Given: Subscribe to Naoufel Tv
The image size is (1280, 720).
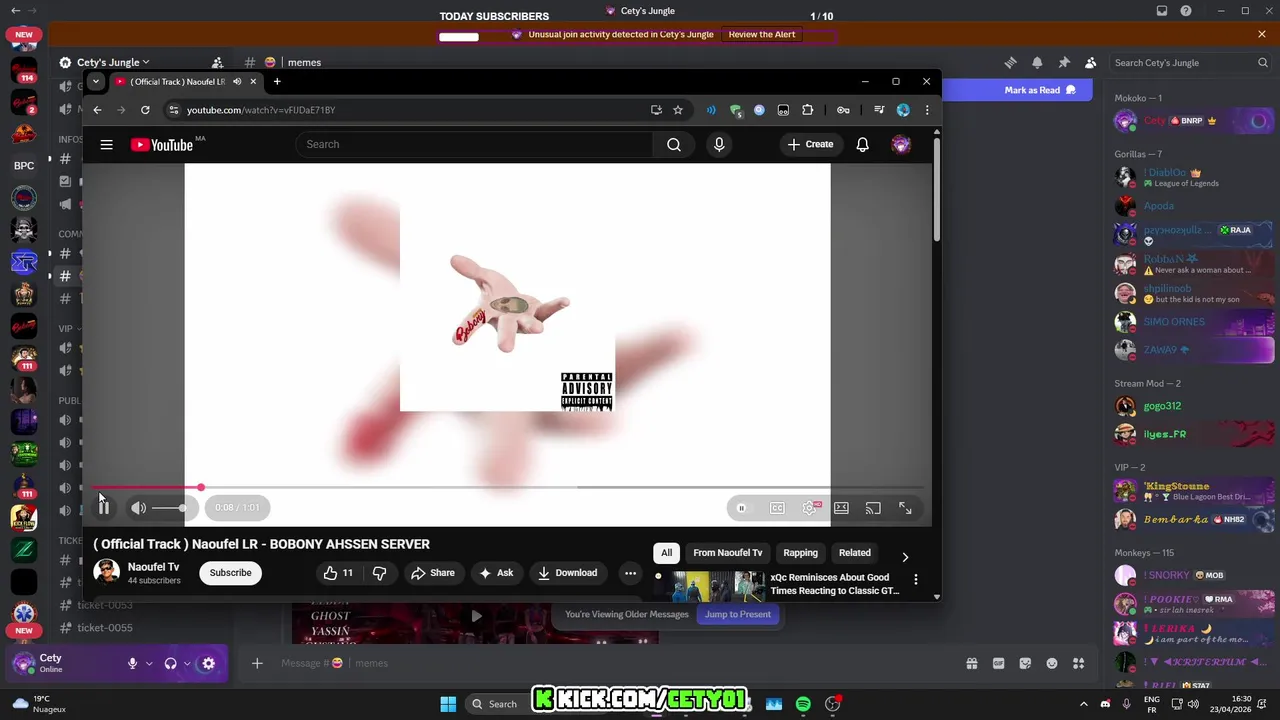Looking at the screenshot, I should pyautogui.click(x=230, y=573).
